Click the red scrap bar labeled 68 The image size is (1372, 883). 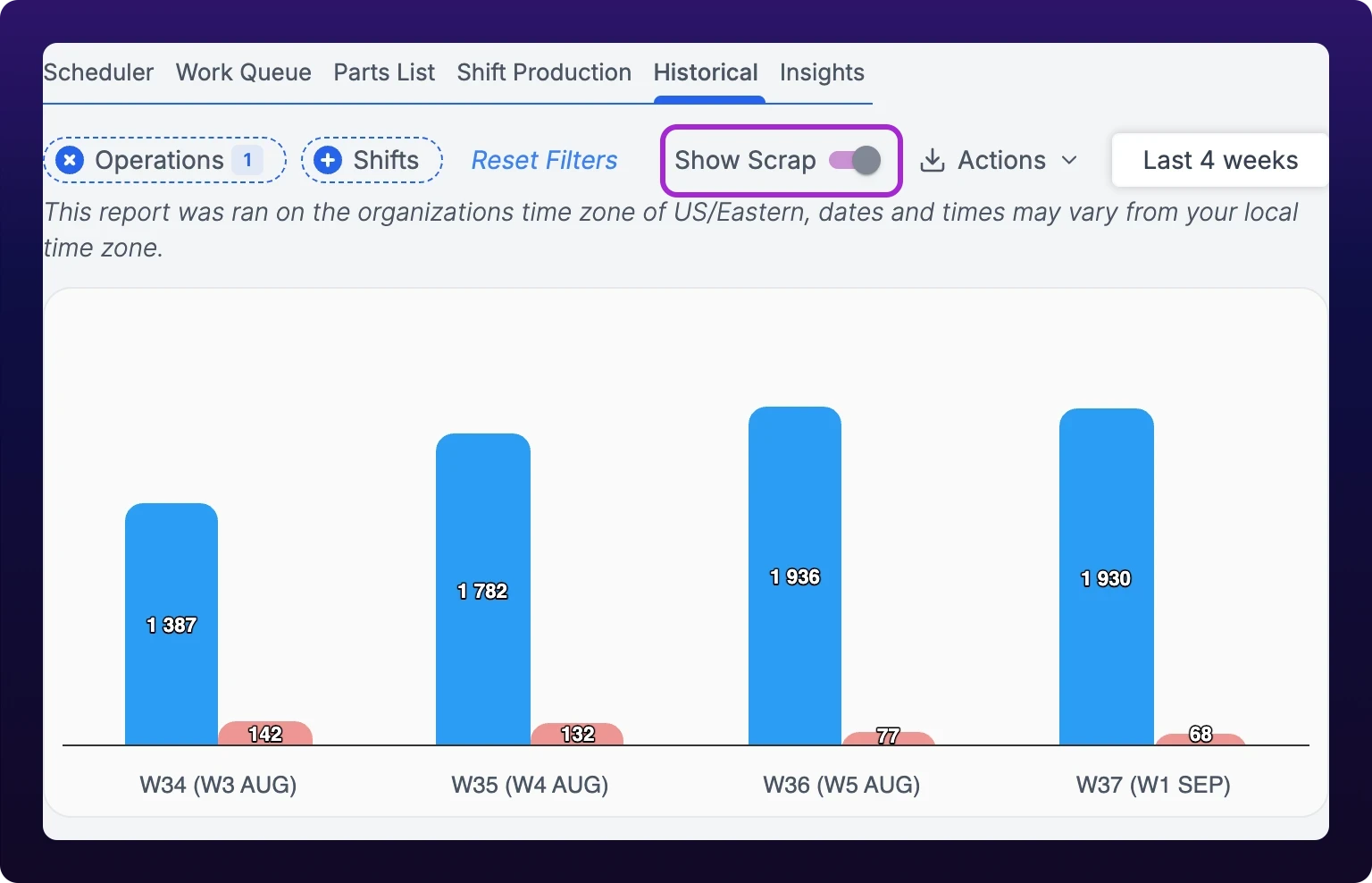click(x=1200, y=739)
